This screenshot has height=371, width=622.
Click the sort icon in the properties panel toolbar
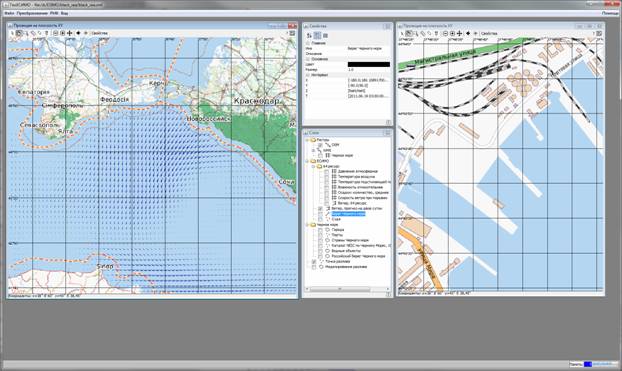[x=309, y=36]
